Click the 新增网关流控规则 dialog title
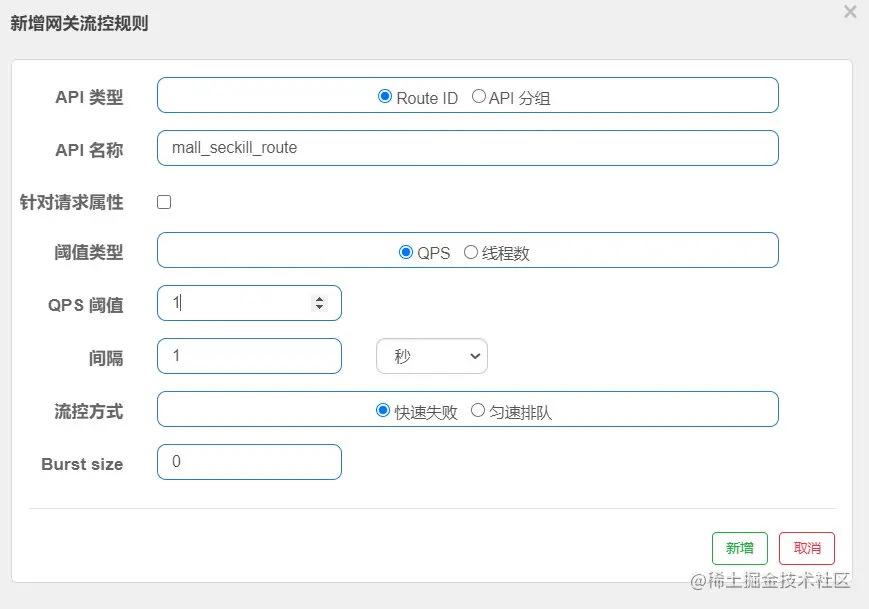 click(x=79, y=23)
